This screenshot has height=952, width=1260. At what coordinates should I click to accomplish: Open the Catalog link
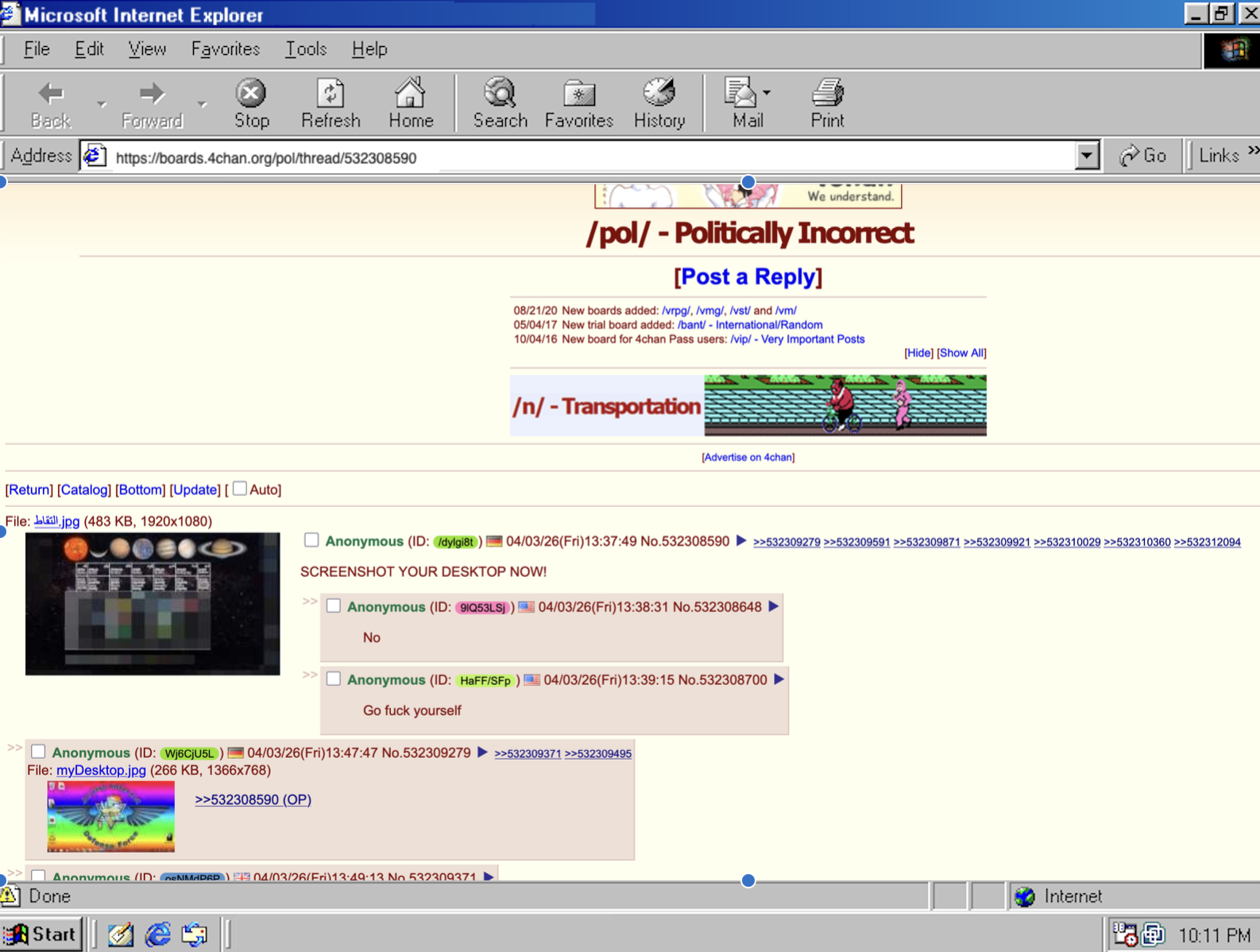tap(84, 490)
